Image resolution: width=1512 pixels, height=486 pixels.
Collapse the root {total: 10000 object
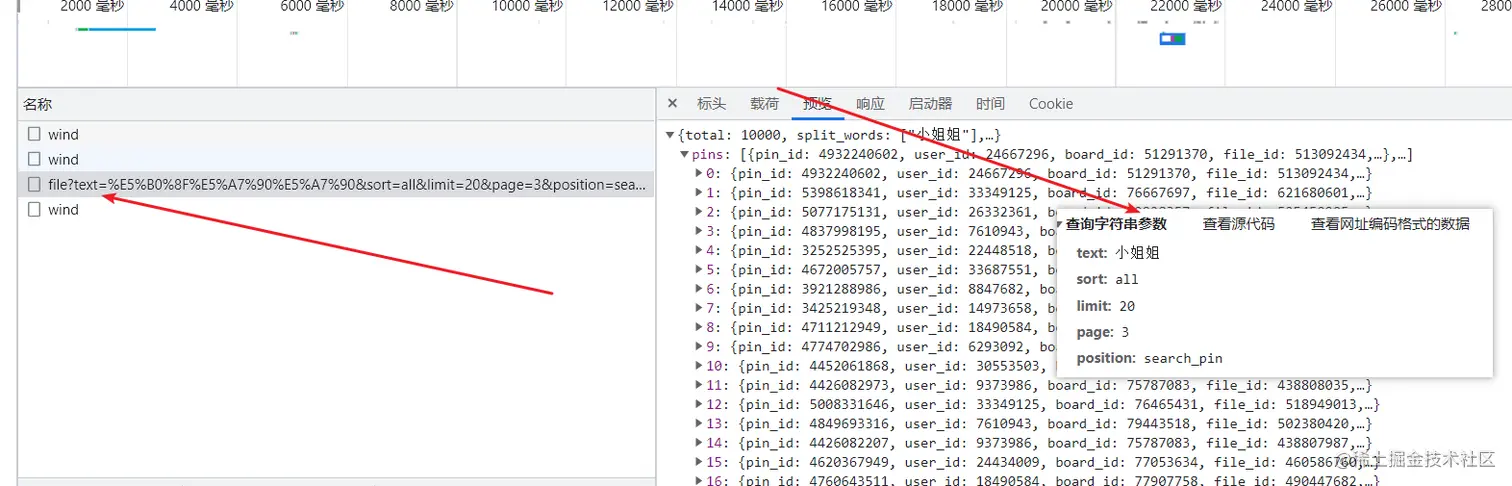(671, 135)
